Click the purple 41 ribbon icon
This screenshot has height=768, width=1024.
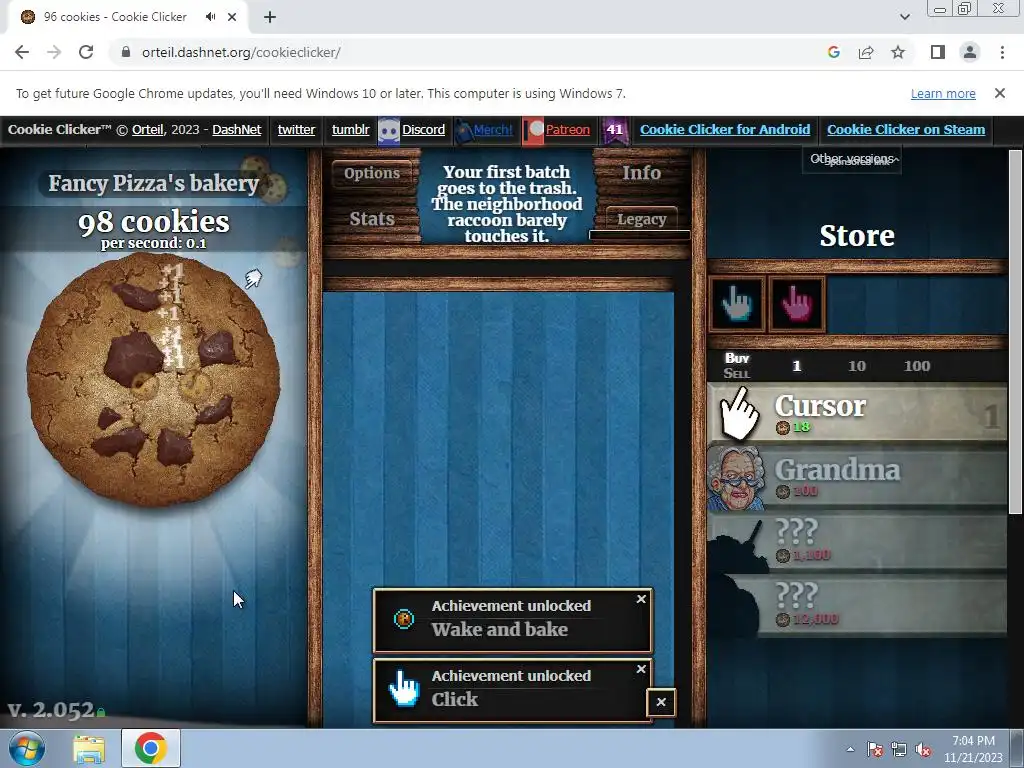(x=615, y=131)
